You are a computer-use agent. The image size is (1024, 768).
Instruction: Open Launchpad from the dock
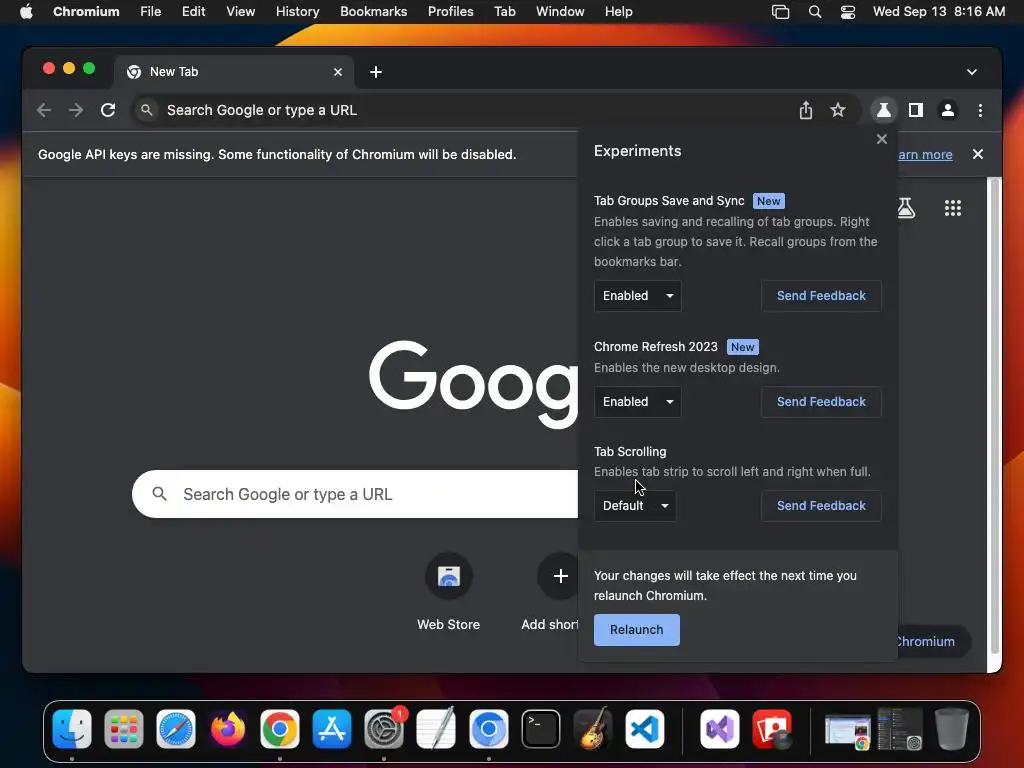123,729
